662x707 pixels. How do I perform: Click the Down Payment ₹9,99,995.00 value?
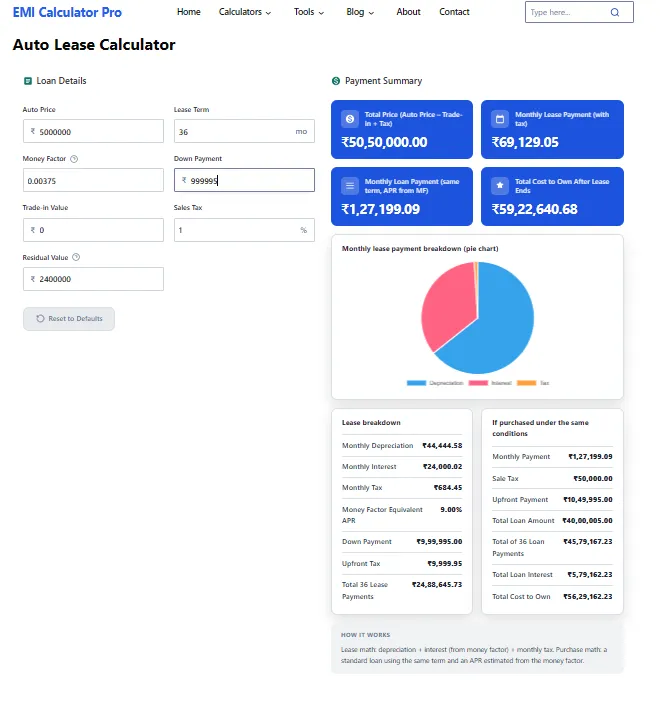(x=439, y=542)
